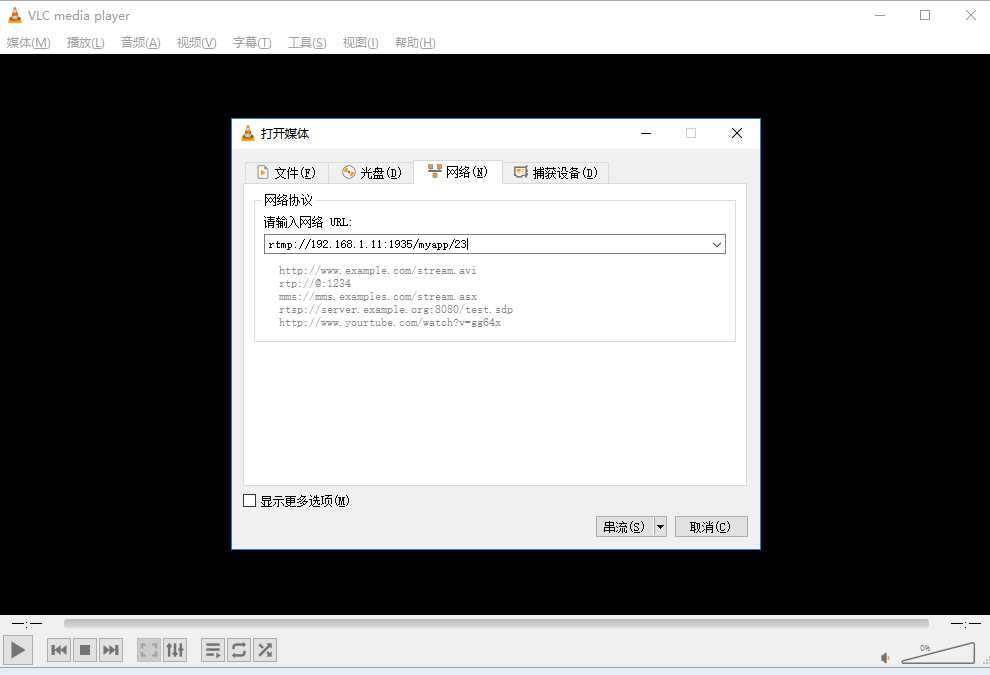Open the 音频(A) menu
Image resolution: width=990 pixels, height=675 pixels.
point(140,42)
